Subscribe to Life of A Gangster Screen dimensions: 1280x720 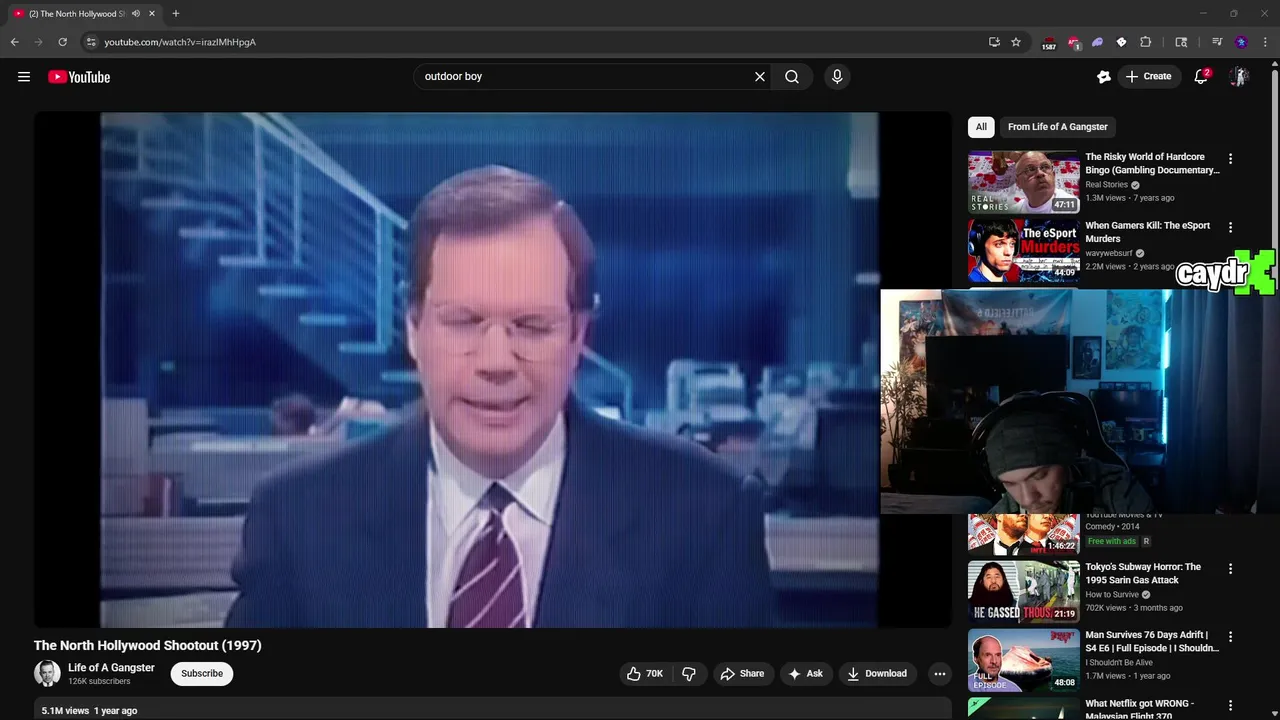(x=202, y=674)
